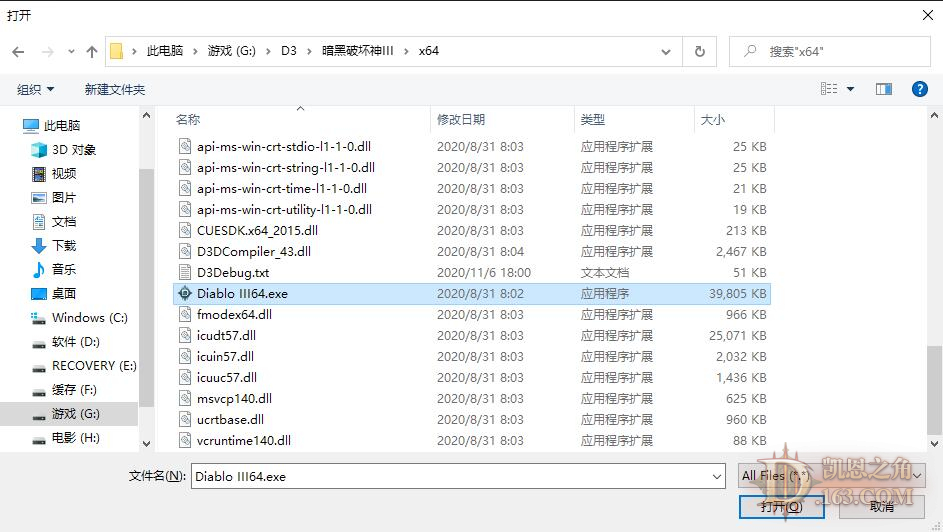Select api-ms-win-crt-stdio-l1-1-0.dll file
The width and height of the screenshot is (943, 532).
(472, 147)
